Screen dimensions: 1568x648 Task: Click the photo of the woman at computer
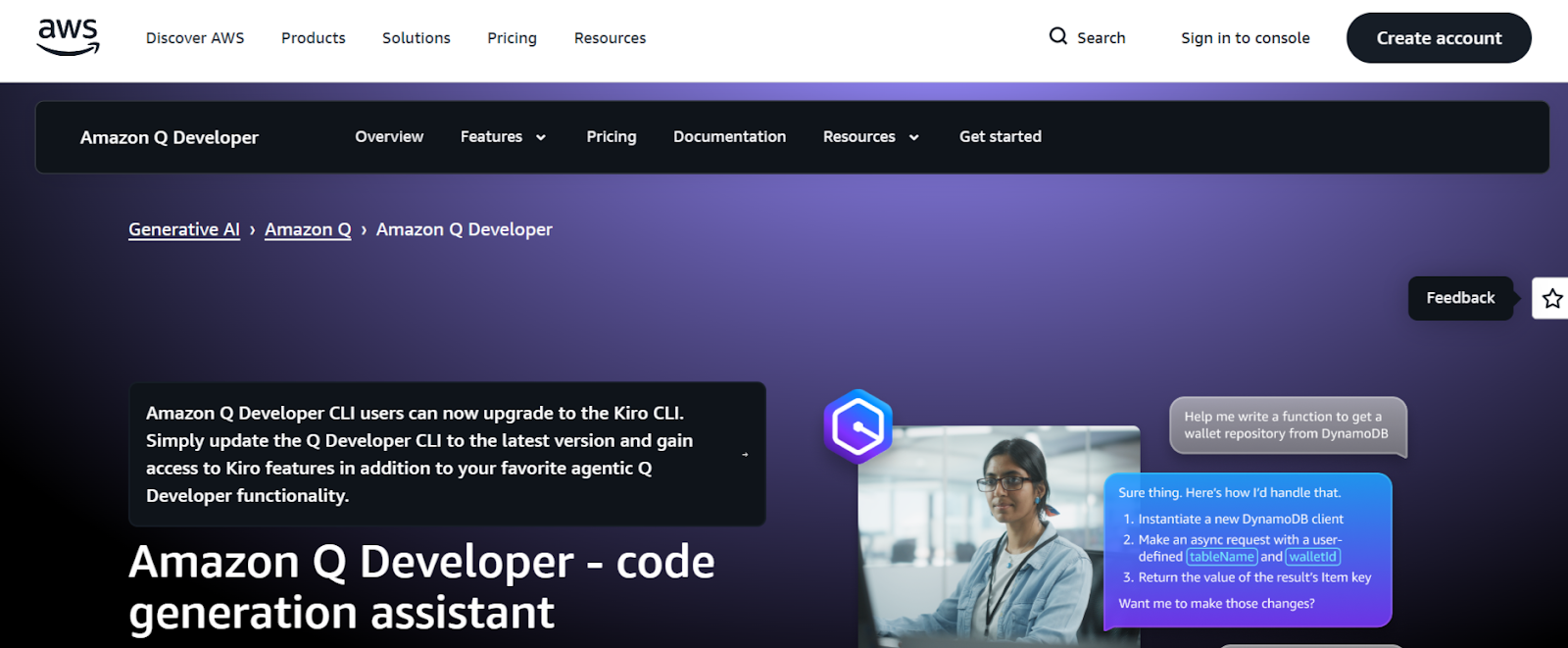pyautogui.click(x=999, y=537)
